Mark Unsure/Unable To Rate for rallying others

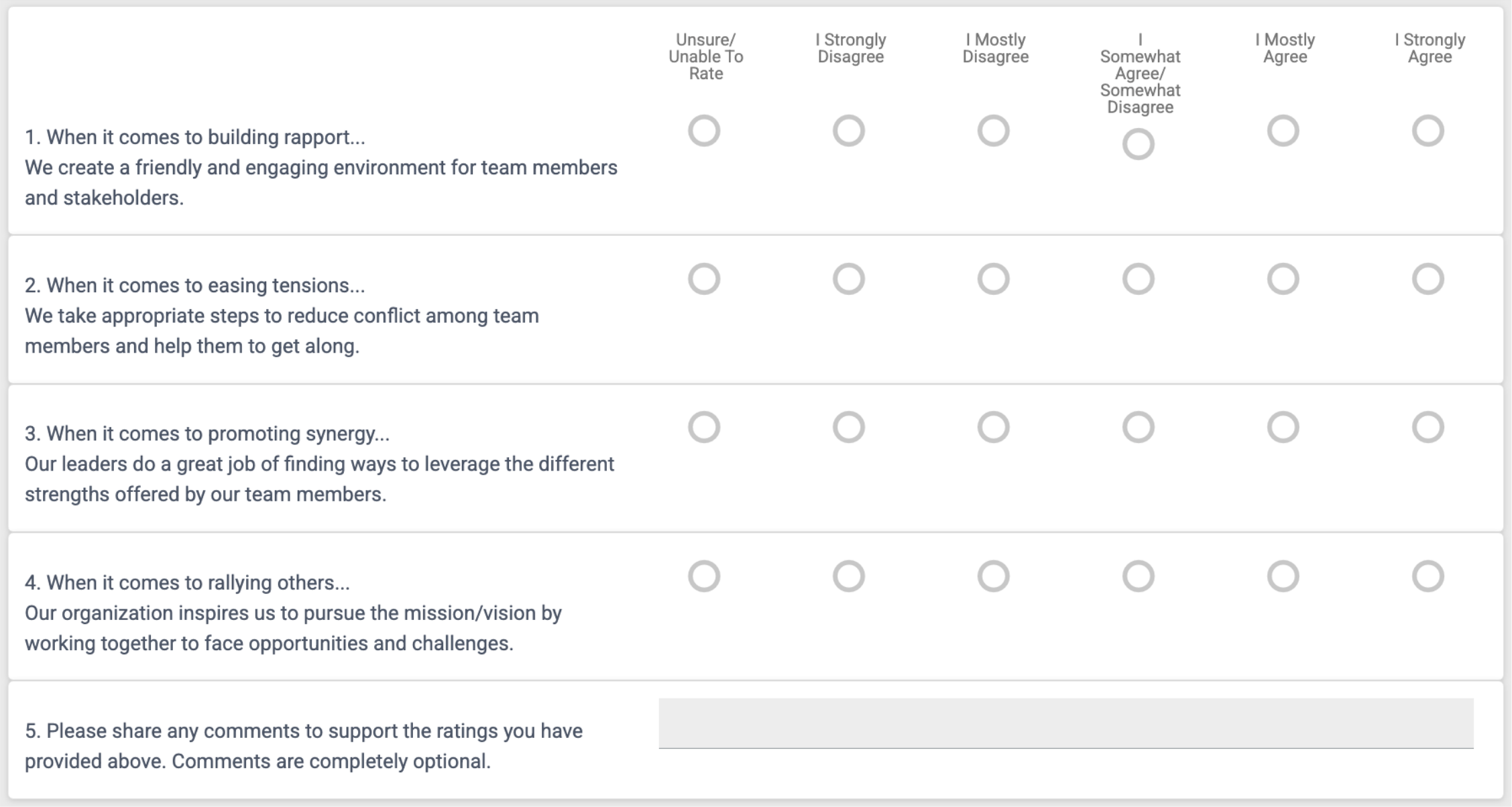[704, 576]
